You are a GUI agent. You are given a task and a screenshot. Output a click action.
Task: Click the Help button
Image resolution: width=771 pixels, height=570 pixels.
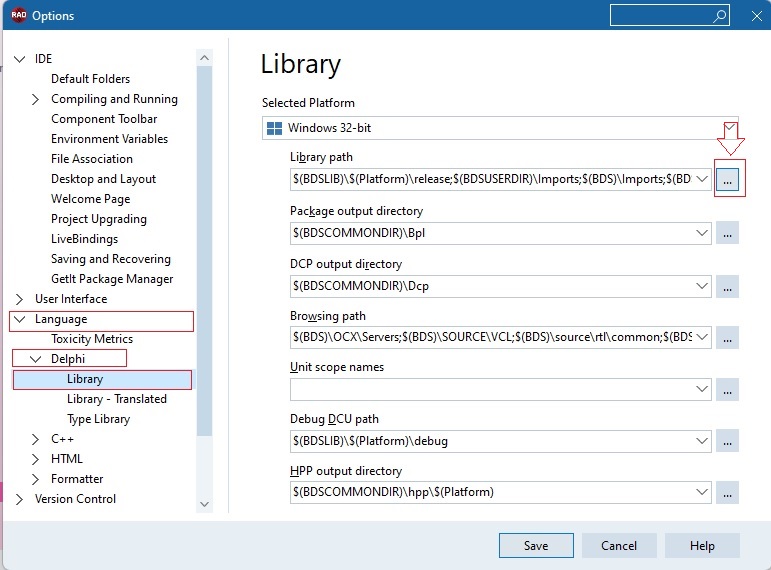click(702, 545)
